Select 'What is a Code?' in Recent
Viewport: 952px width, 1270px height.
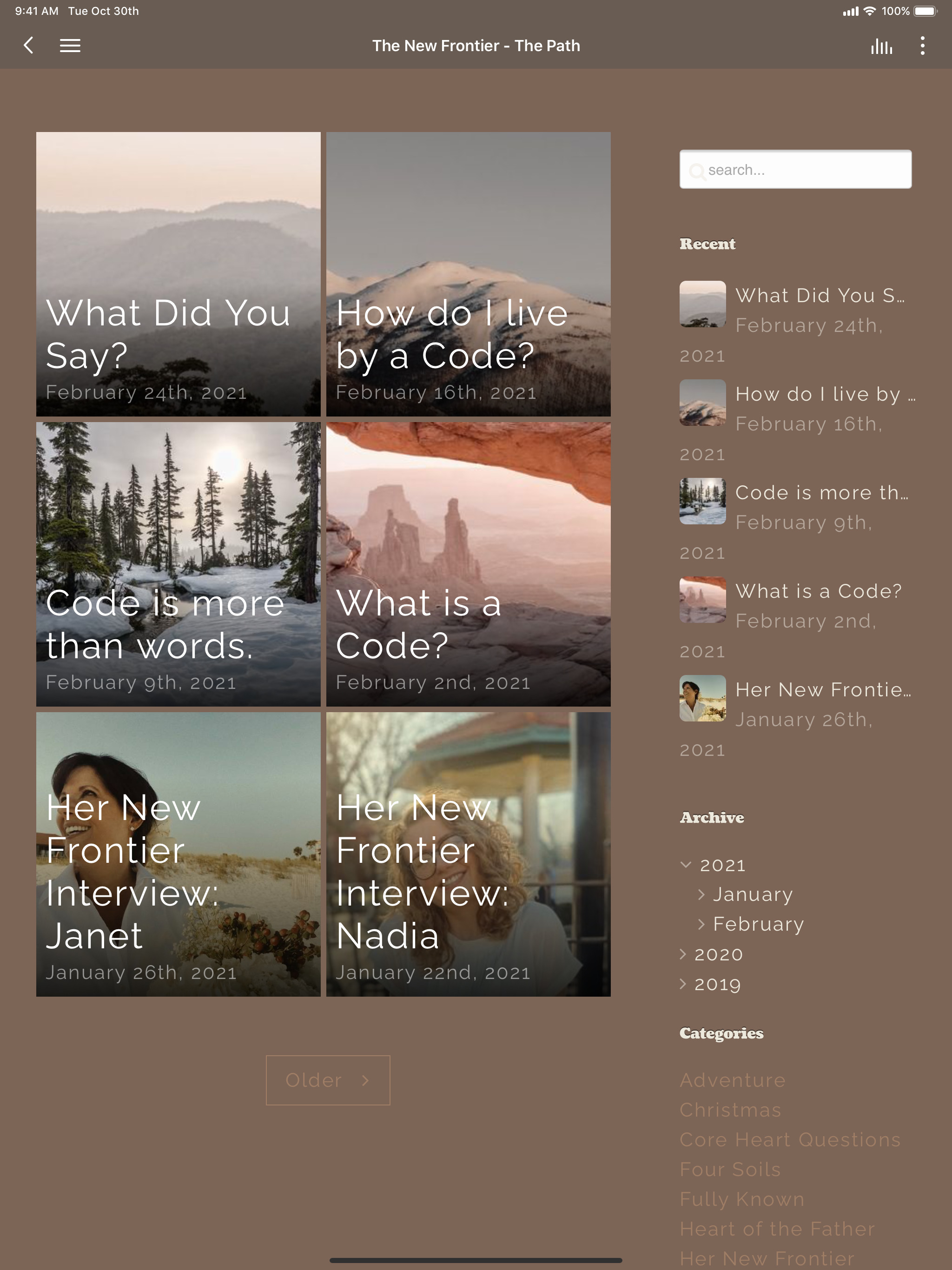coord(818,591)
